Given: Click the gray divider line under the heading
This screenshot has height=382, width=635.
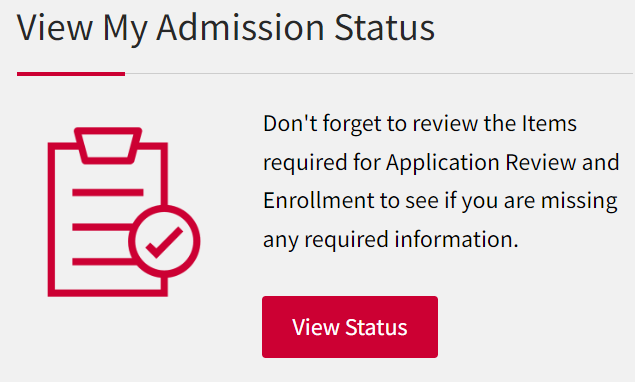Looking at the screenshot, I should (x=379, y=74).
